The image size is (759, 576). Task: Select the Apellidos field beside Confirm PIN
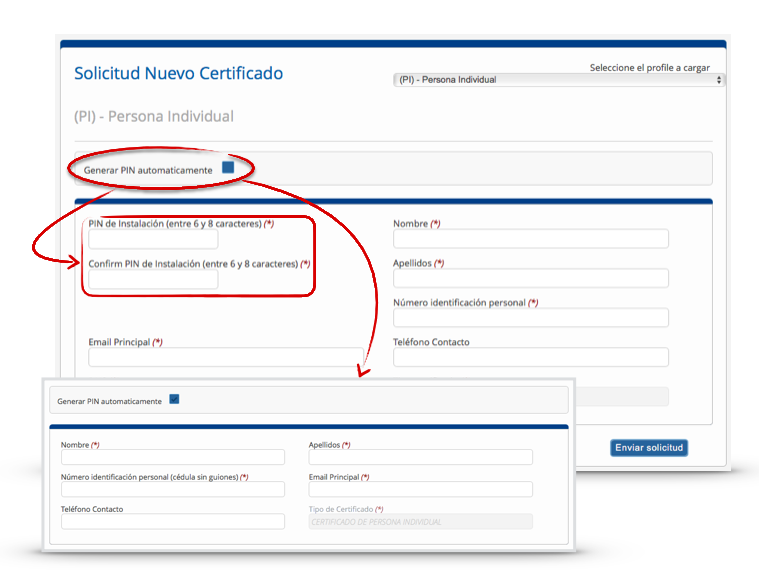530,278
